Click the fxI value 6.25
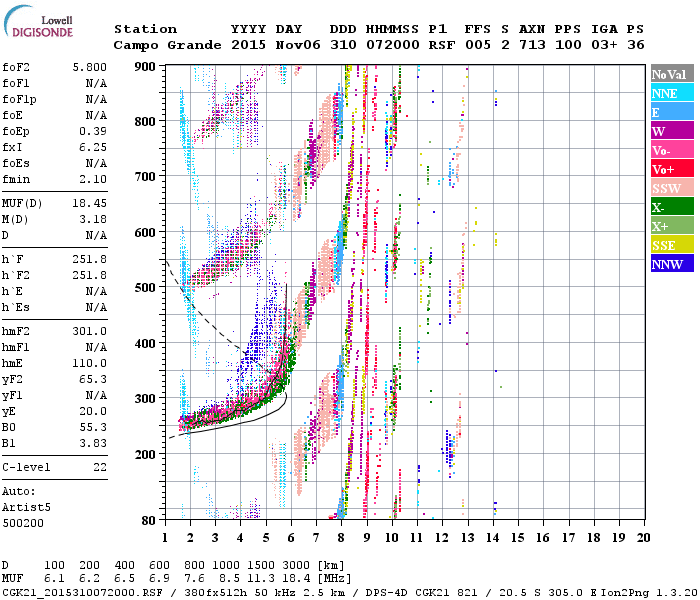 (x=93, y=147)
